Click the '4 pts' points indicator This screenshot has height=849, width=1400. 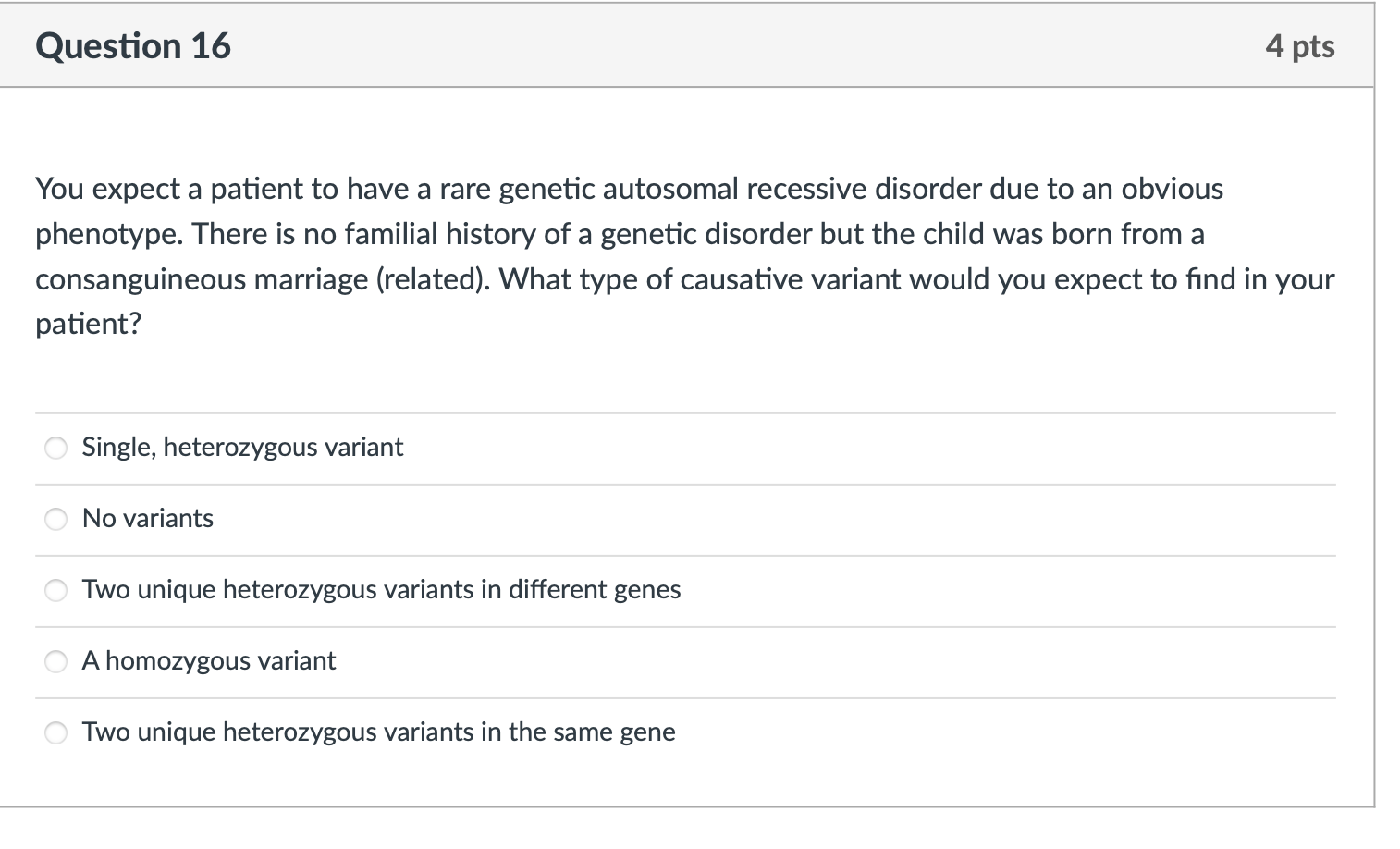1299,46
